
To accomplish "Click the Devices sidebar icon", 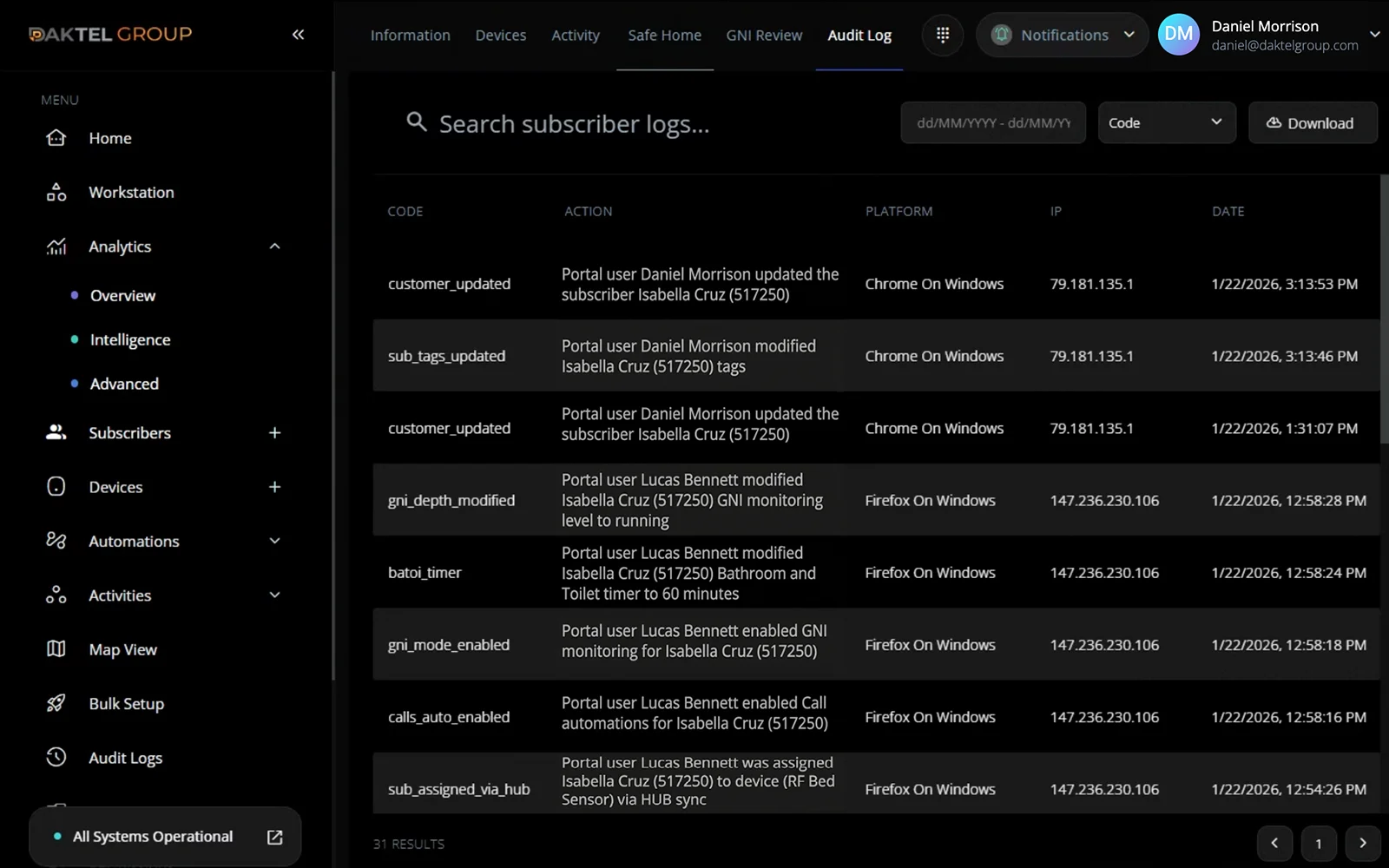I will point(56,487).
